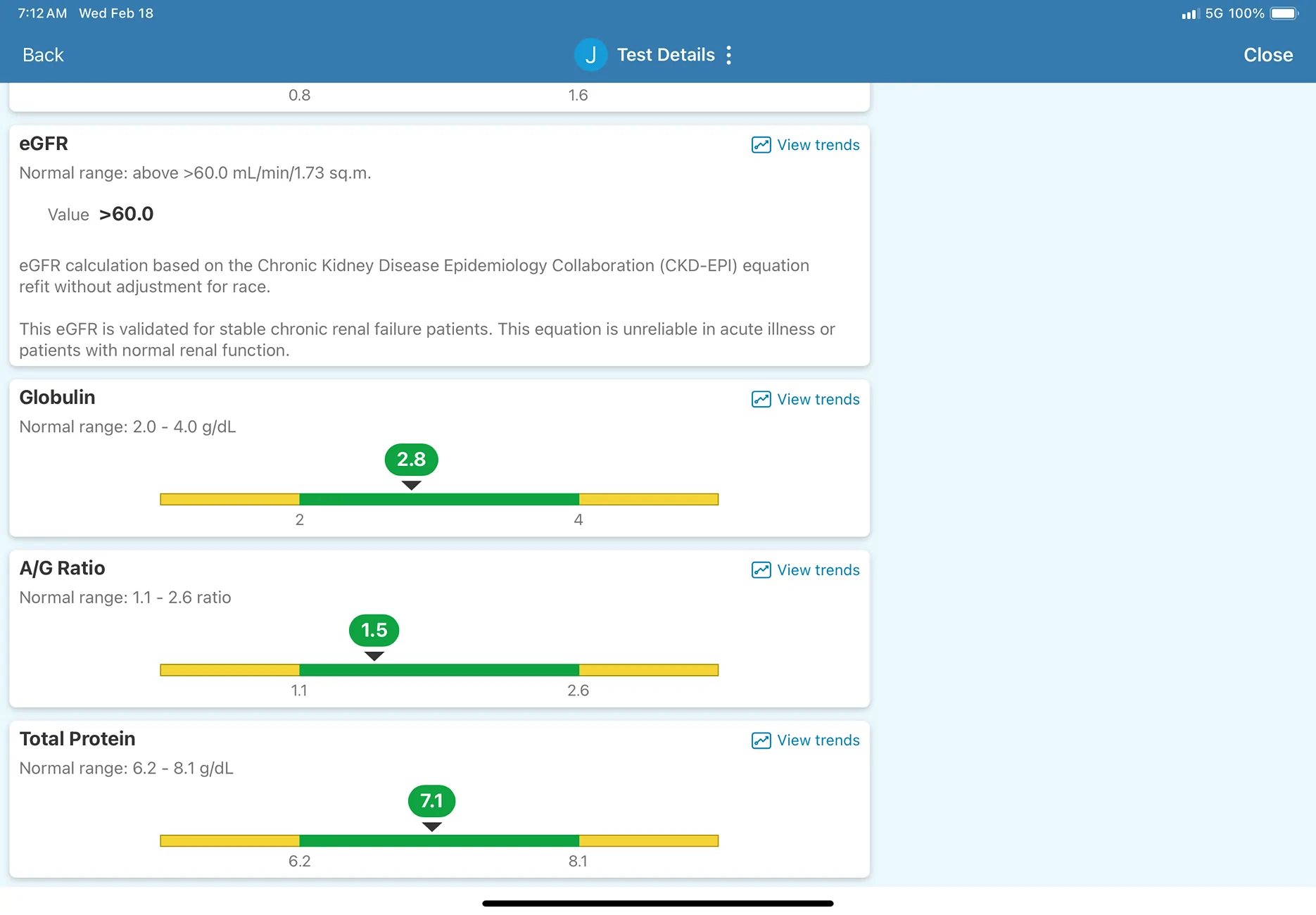Tap the Test Details title
Screen dimensions: 1316x915
(x=666, y=55)
